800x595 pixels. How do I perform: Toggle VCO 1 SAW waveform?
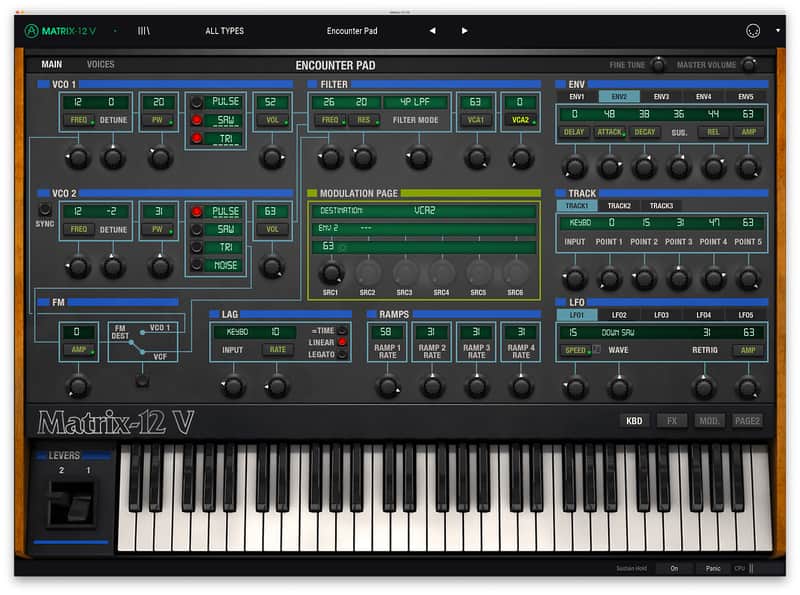[x=196, y=120]
